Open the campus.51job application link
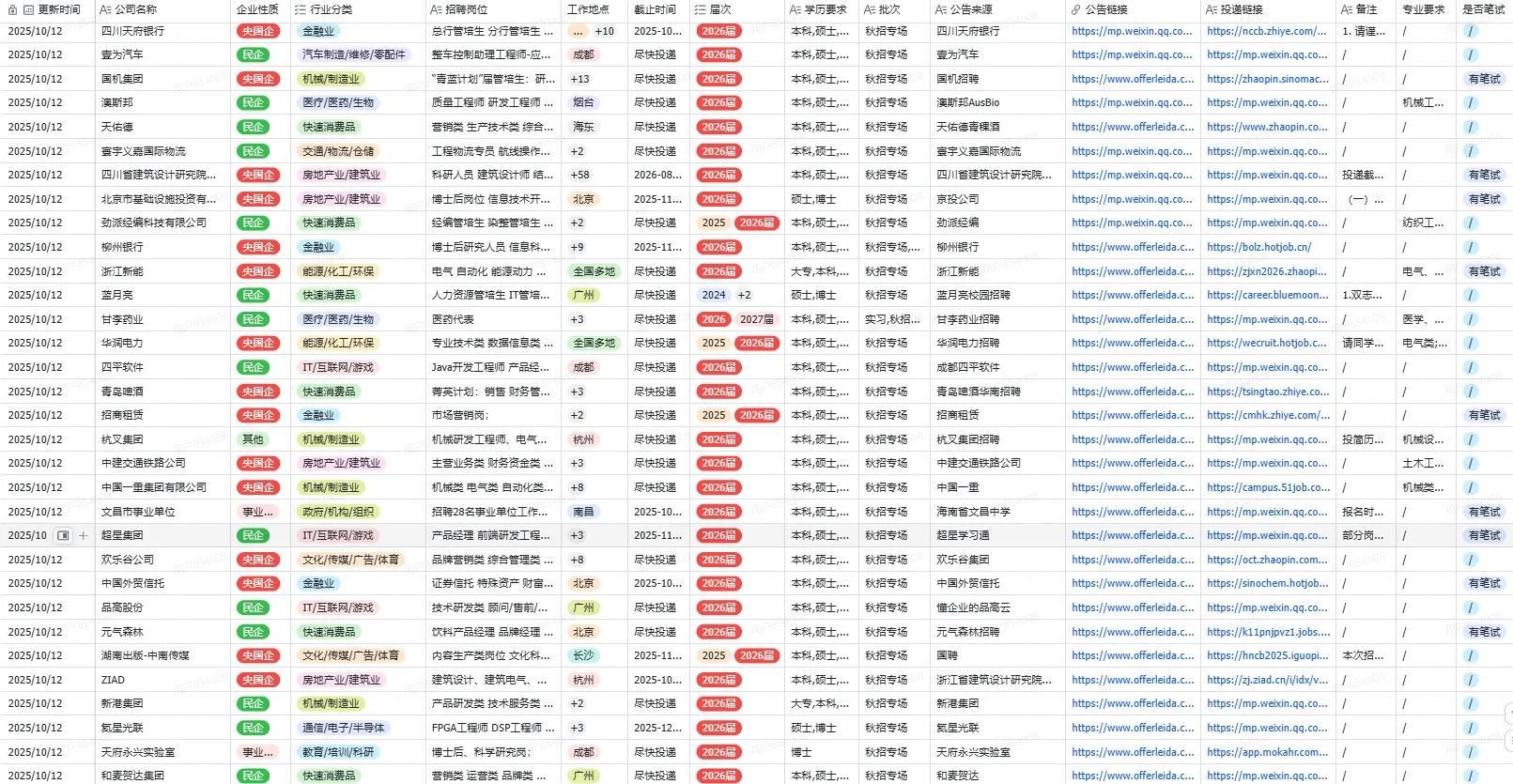Screen dimensions: 1513x784 click(x=1269, y=487)
